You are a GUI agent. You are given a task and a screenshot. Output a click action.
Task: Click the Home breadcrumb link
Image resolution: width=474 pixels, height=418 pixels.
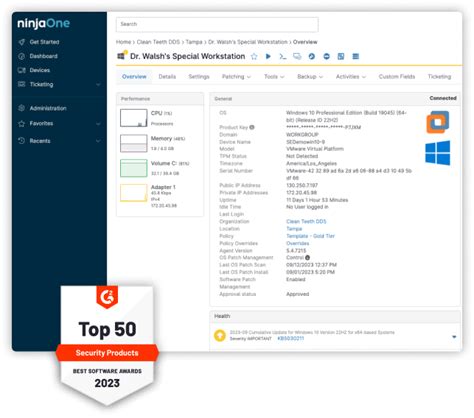[123, 42]
